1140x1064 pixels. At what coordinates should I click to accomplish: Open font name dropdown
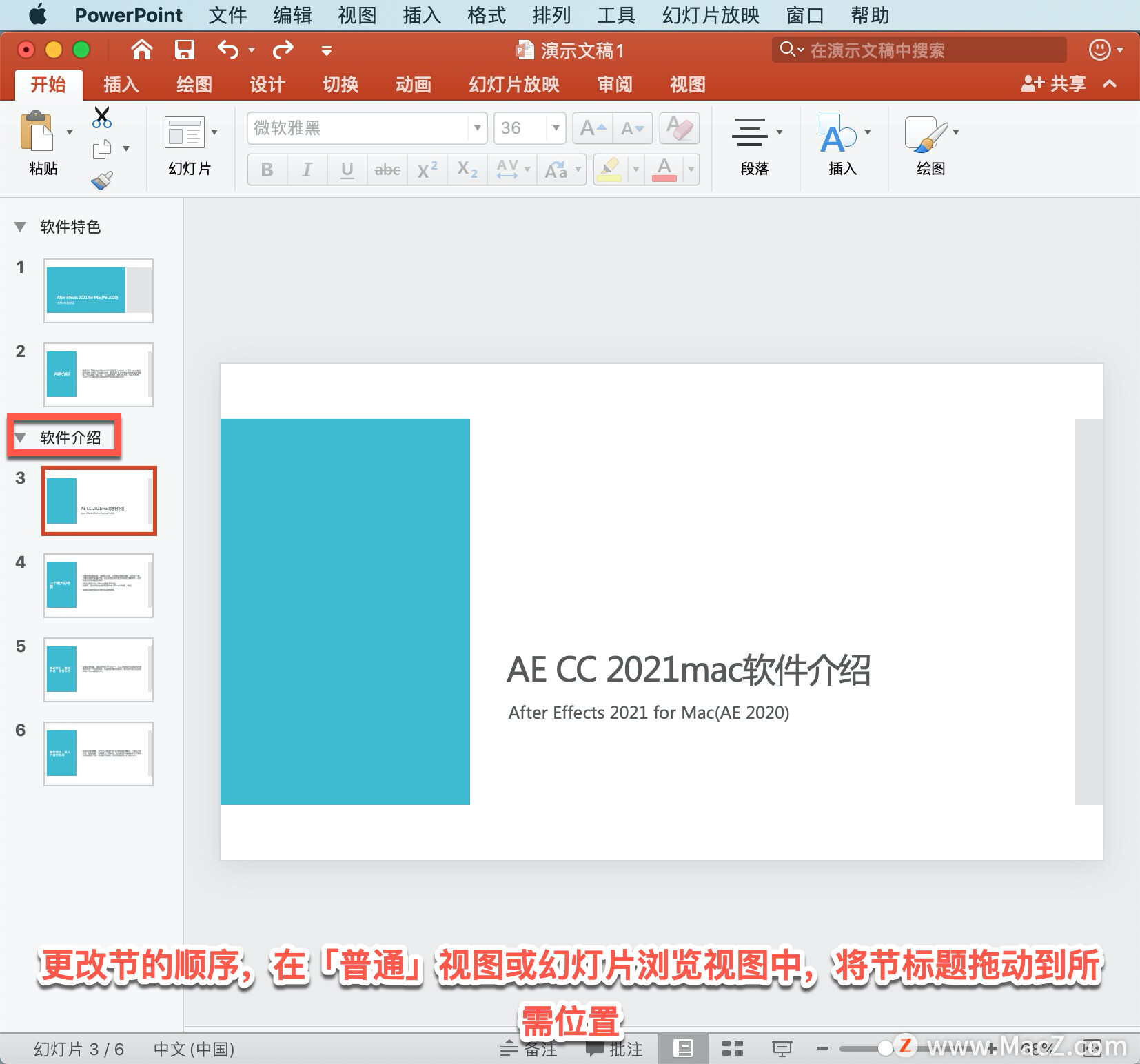(477, 128)
